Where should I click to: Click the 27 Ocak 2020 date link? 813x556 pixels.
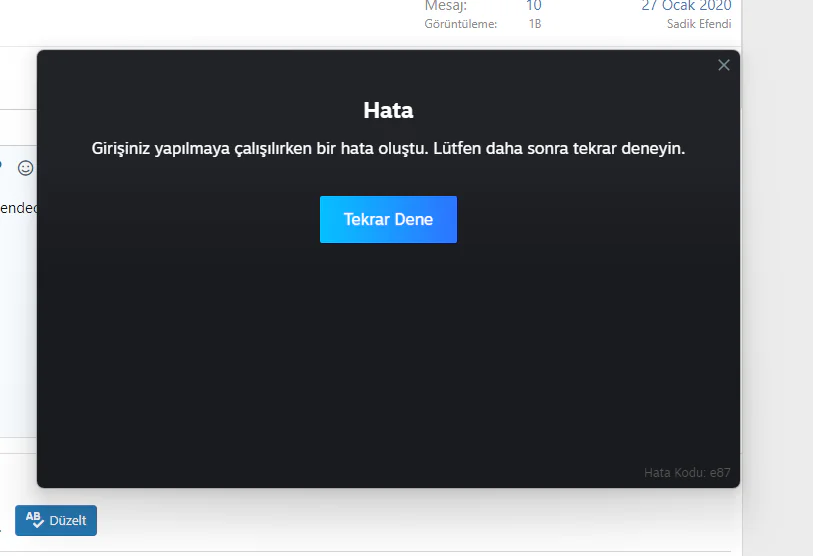(686, 6)
